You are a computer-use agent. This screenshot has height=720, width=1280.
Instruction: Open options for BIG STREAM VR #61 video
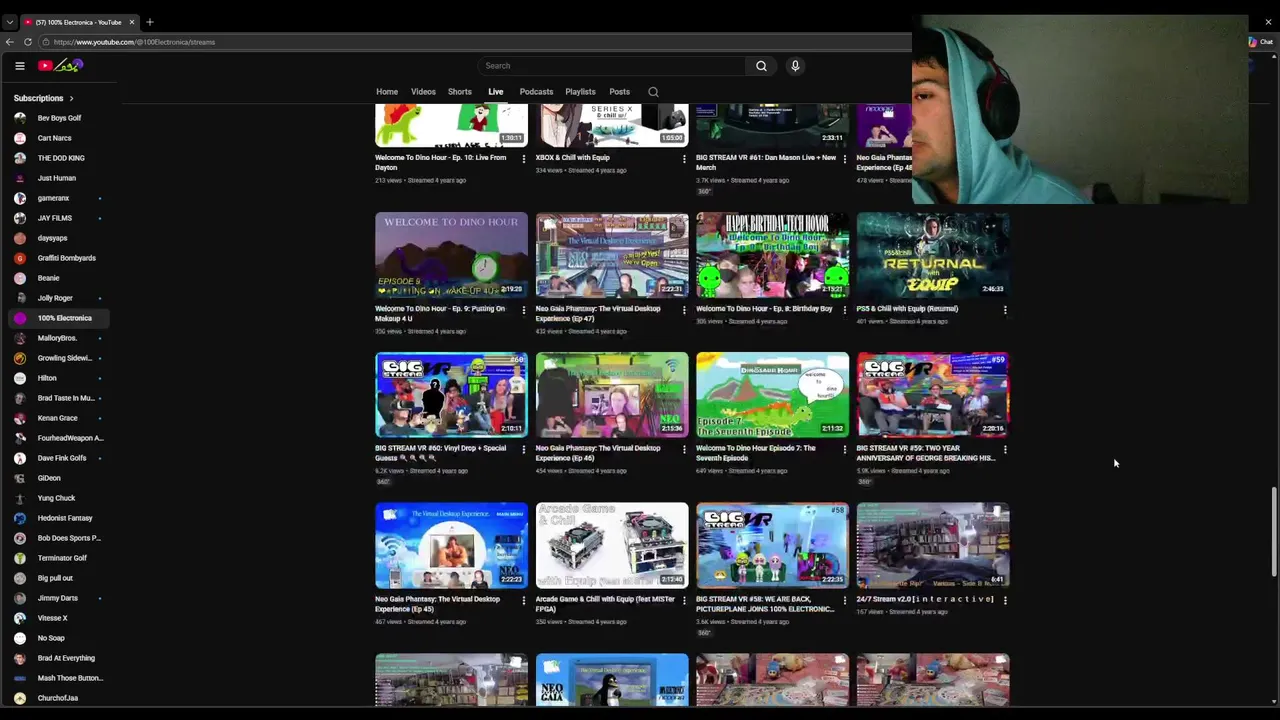[845, 159]
